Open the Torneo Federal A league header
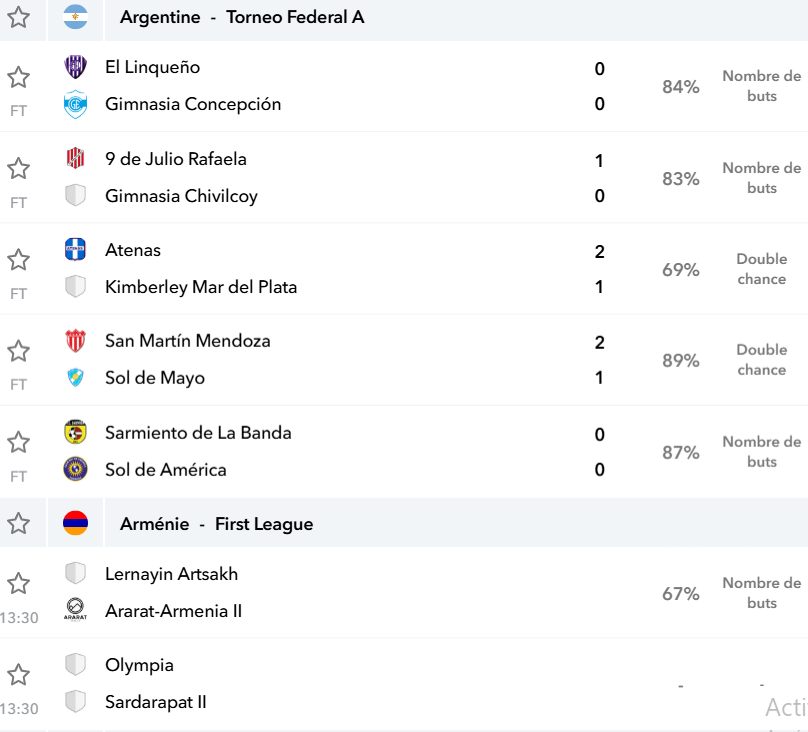The image size is (808, 732). click(x=242, y=17)
